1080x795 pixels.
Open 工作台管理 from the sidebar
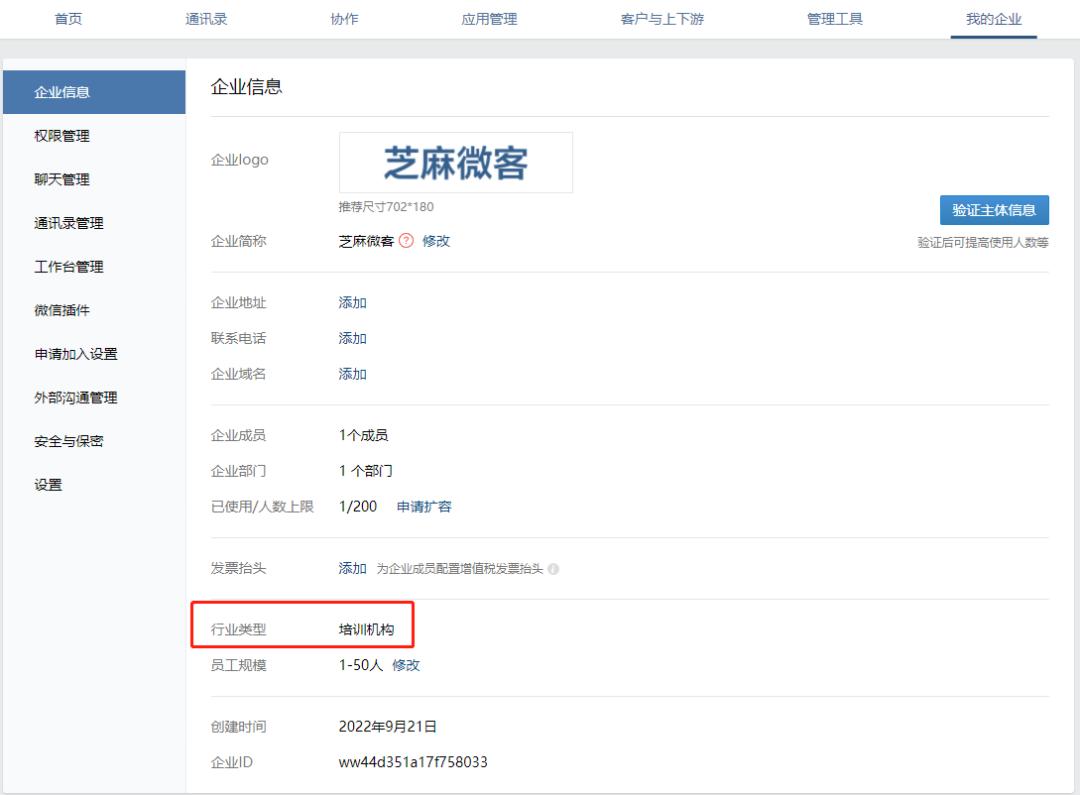click(71, 267)
